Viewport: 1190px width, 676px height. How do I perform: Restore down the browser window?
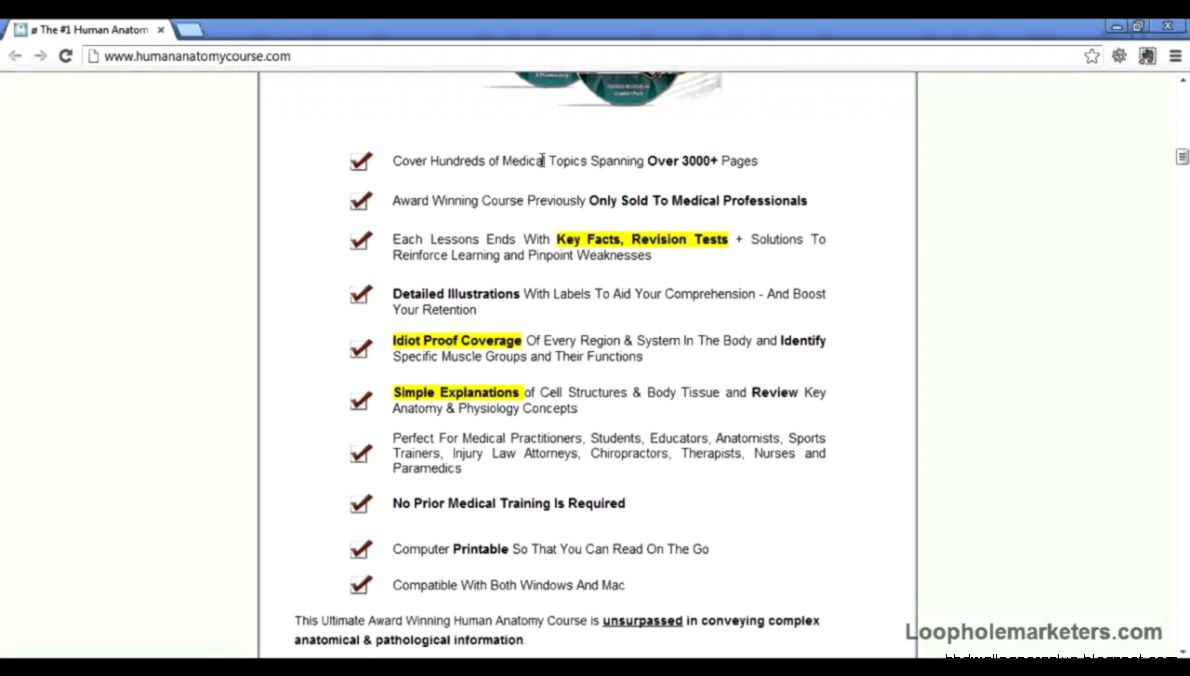point(1138,27)
